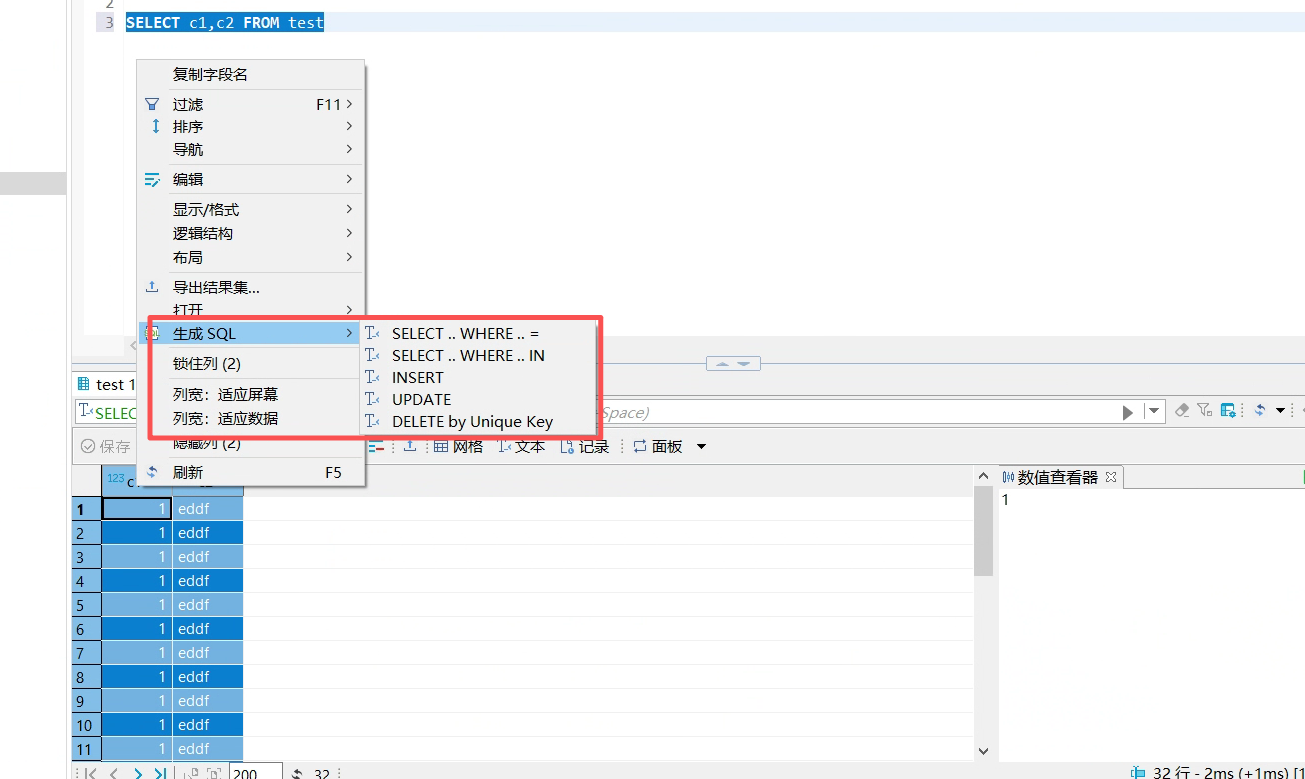The image size is (1305, 779).
Task: Open the 面板 panels dropdown arrow
Action: pos(701,447)
